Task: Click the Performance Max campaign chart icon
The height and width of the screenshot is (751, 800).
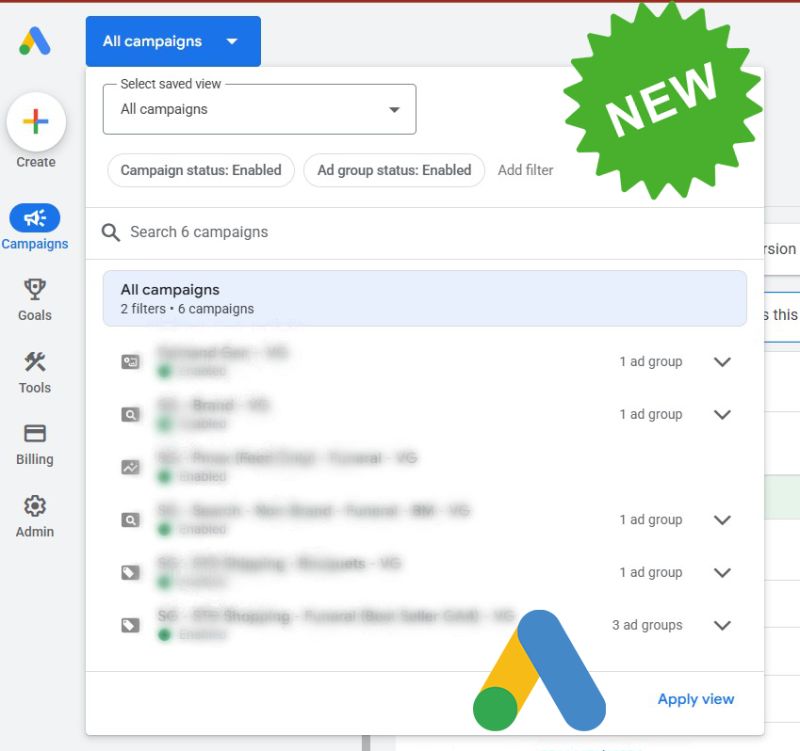Action: point(130,467)
